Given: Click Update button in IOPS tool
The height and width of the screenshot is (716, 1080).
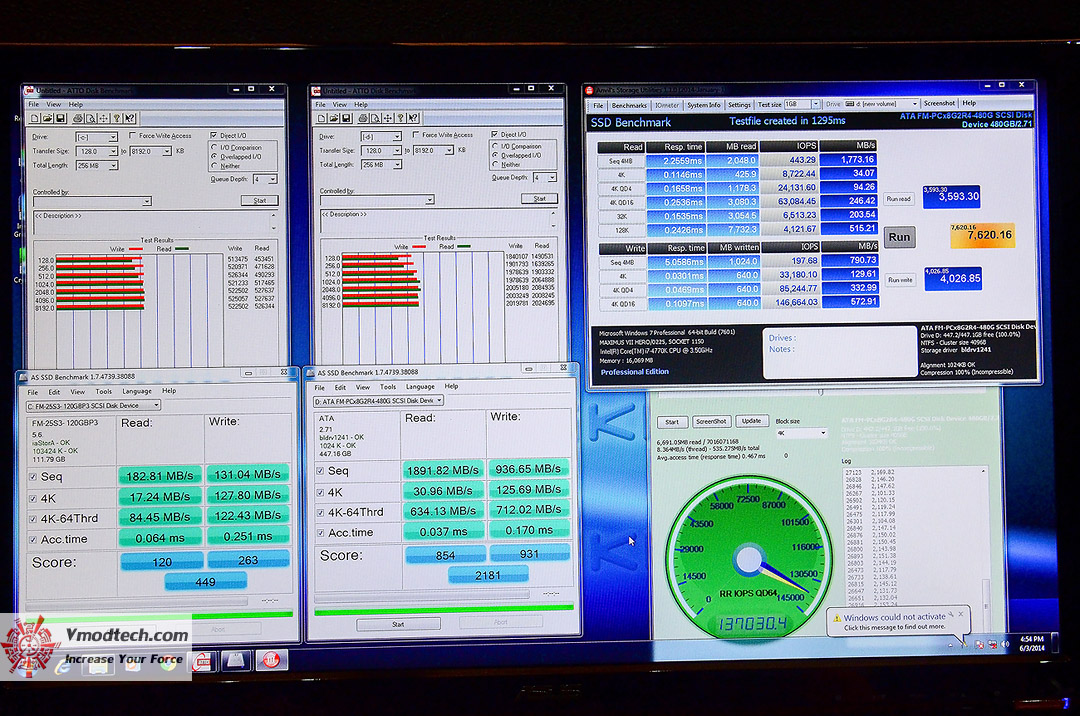Looking at the screenshot, I should 751,421.
